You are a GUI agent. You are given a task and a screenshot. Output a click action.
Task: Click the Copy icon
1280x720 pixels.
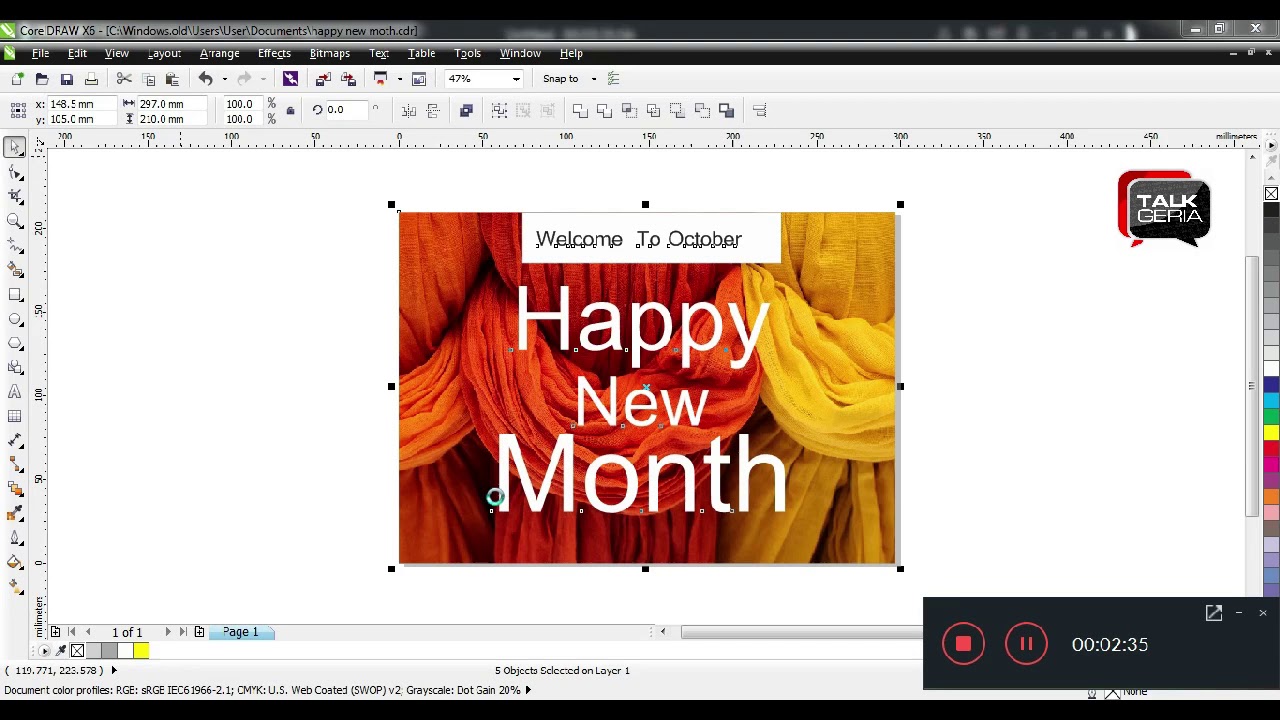point(149,79)
